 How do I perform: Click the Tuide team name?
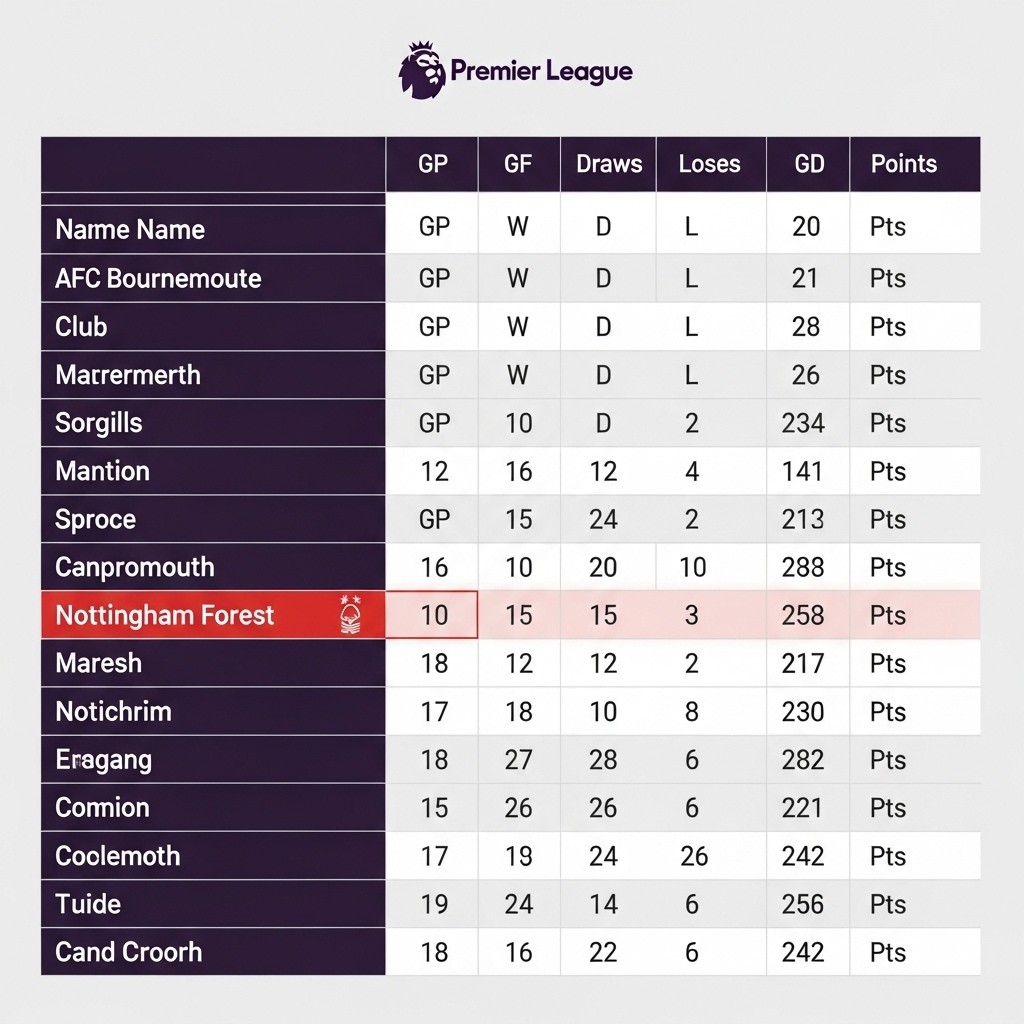[x=88, y=904]
